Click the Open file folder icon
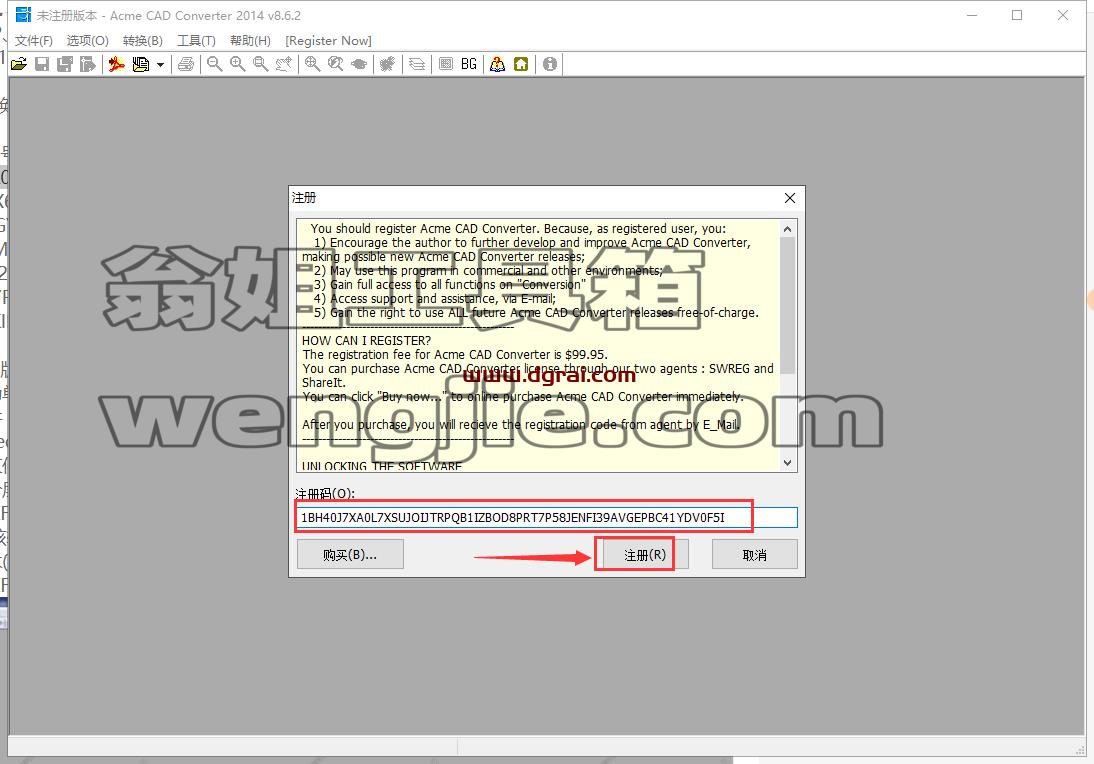This screenshot has width=1094, height=764. pos(19,64)
